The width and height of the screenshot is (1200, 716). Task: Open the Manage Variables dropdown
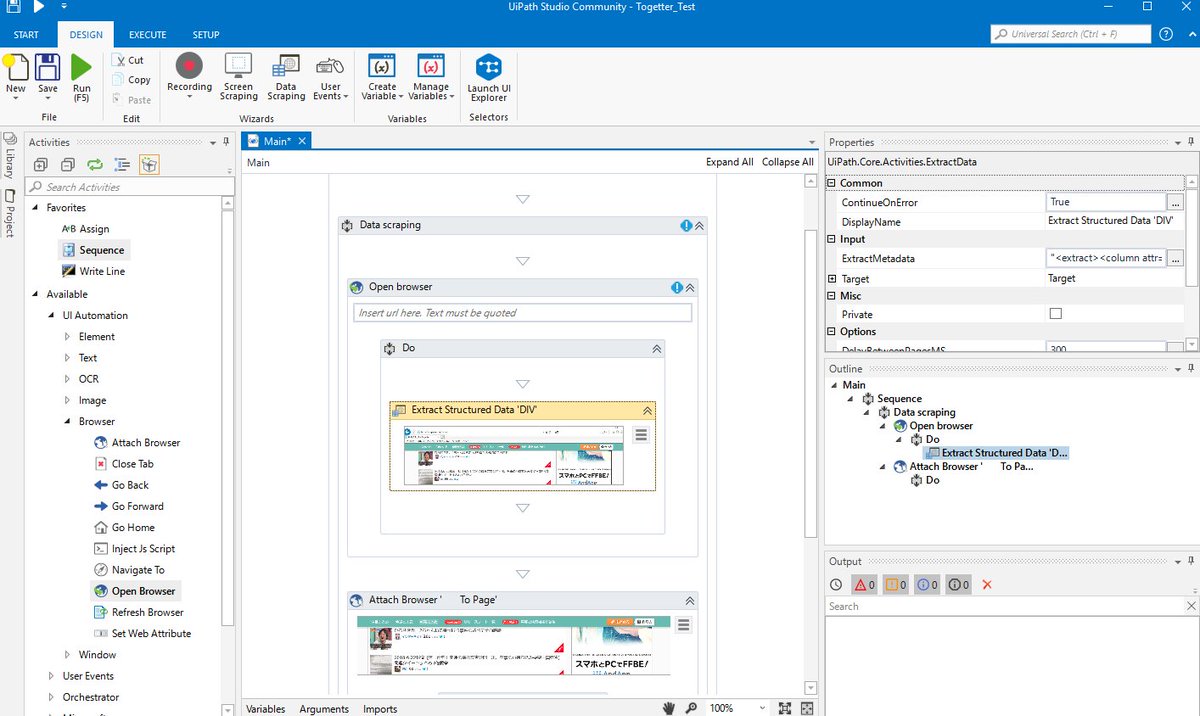click(431, 77)
